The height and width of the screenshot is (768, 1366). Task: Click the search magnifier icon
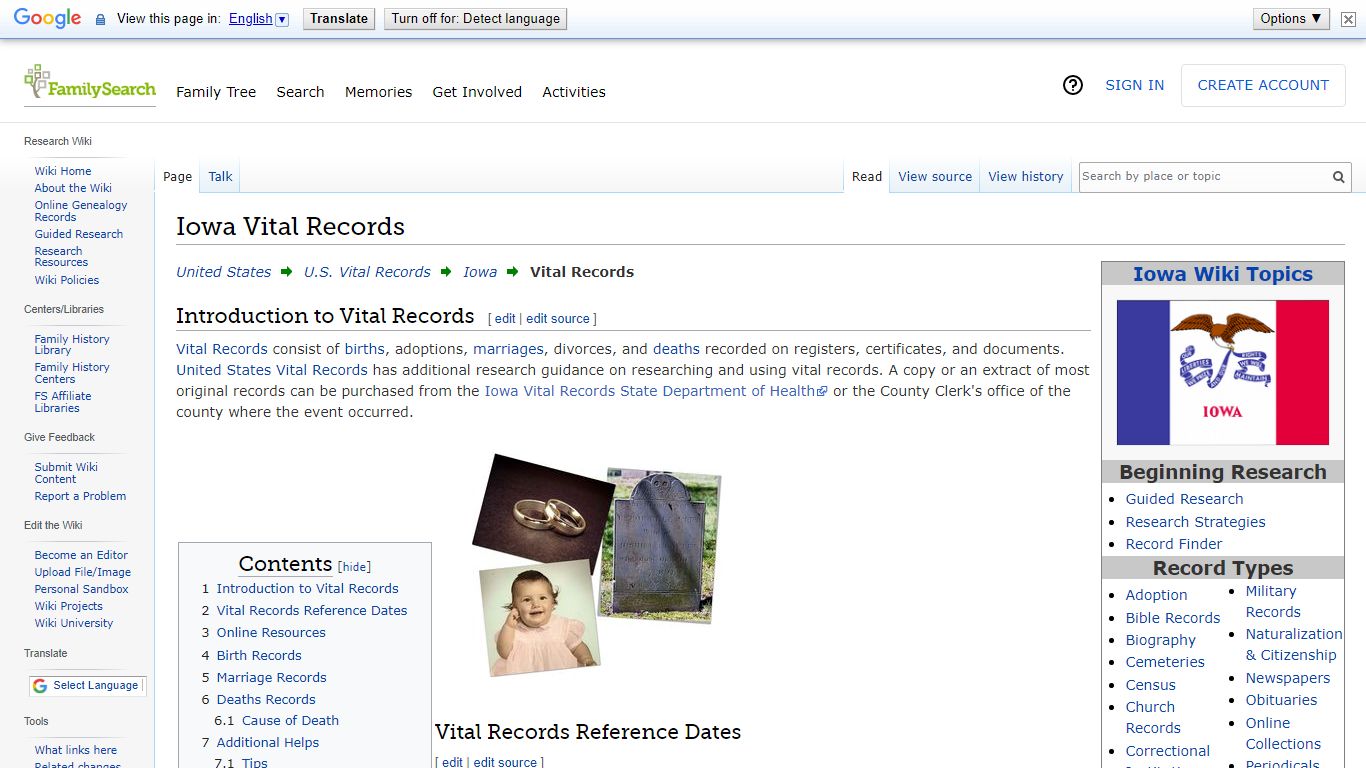[1338, 177]
